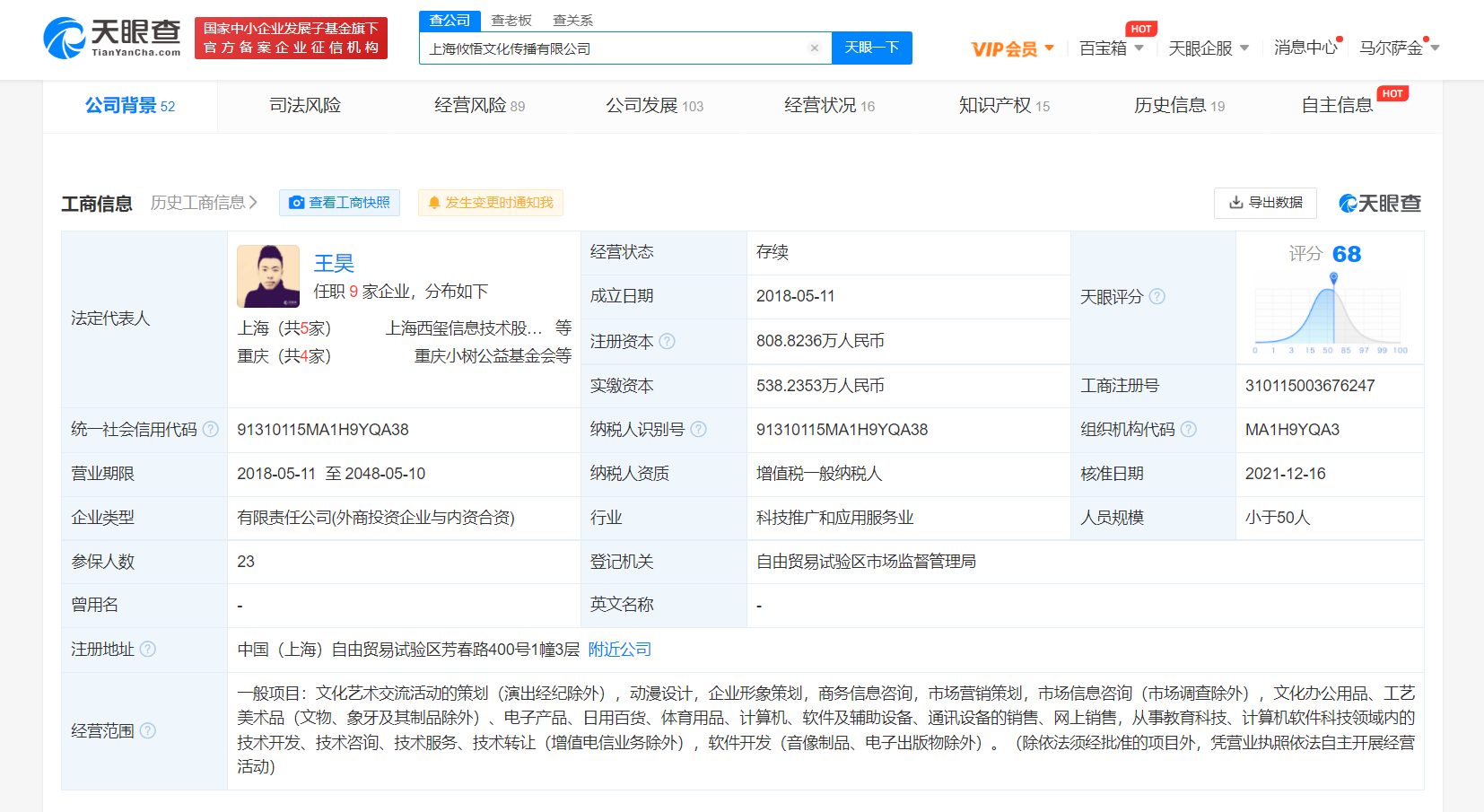The image size is (1484, 812).
Task: Clear the search field with X icon
Action: (815, 48)
